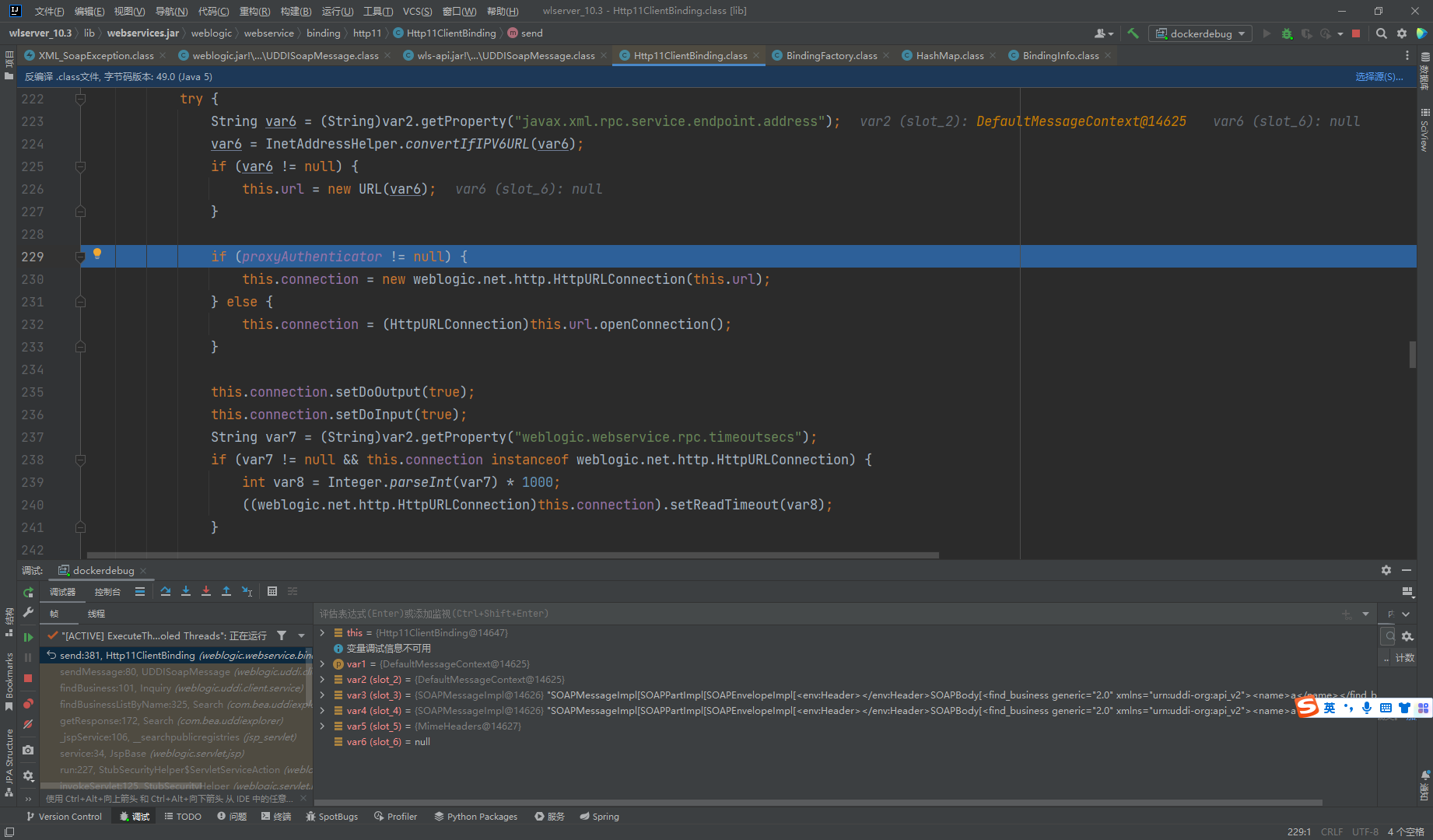Stop the running dockerdebug session from top toolbar
Viewport: 1433px width, 840px height.
[x=1356, y=33]
